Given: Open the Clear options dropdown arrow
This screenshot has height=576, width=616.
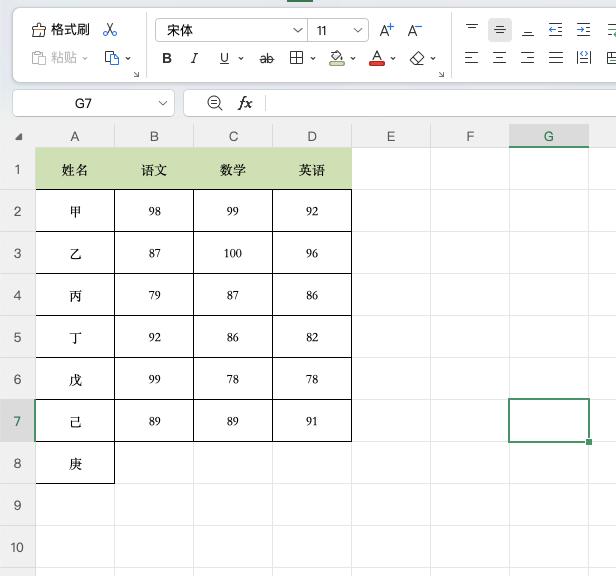Looking at the screenshot, I should click(433, 59).
